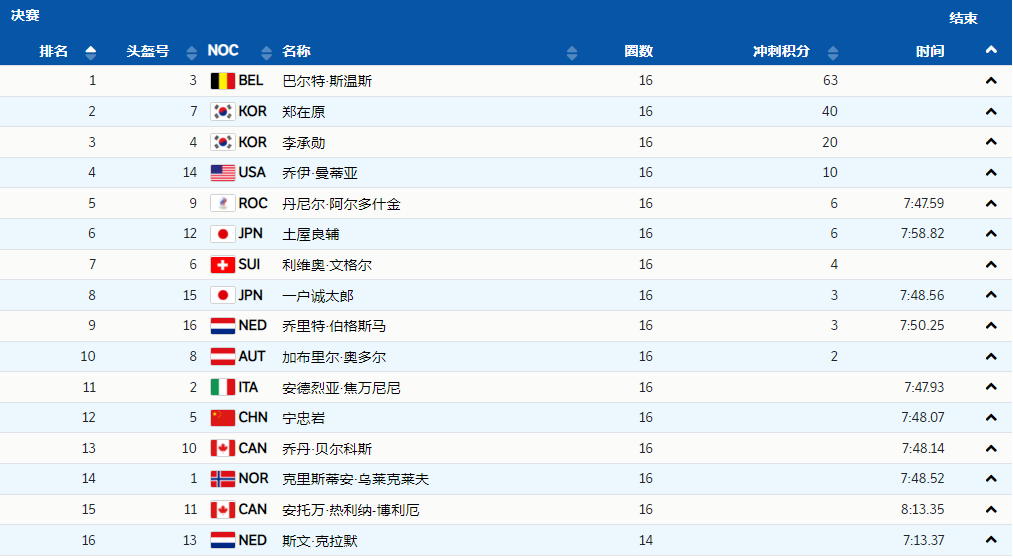
Task: Collapse all rows using header chevron
Action: (x=991, y=50)
